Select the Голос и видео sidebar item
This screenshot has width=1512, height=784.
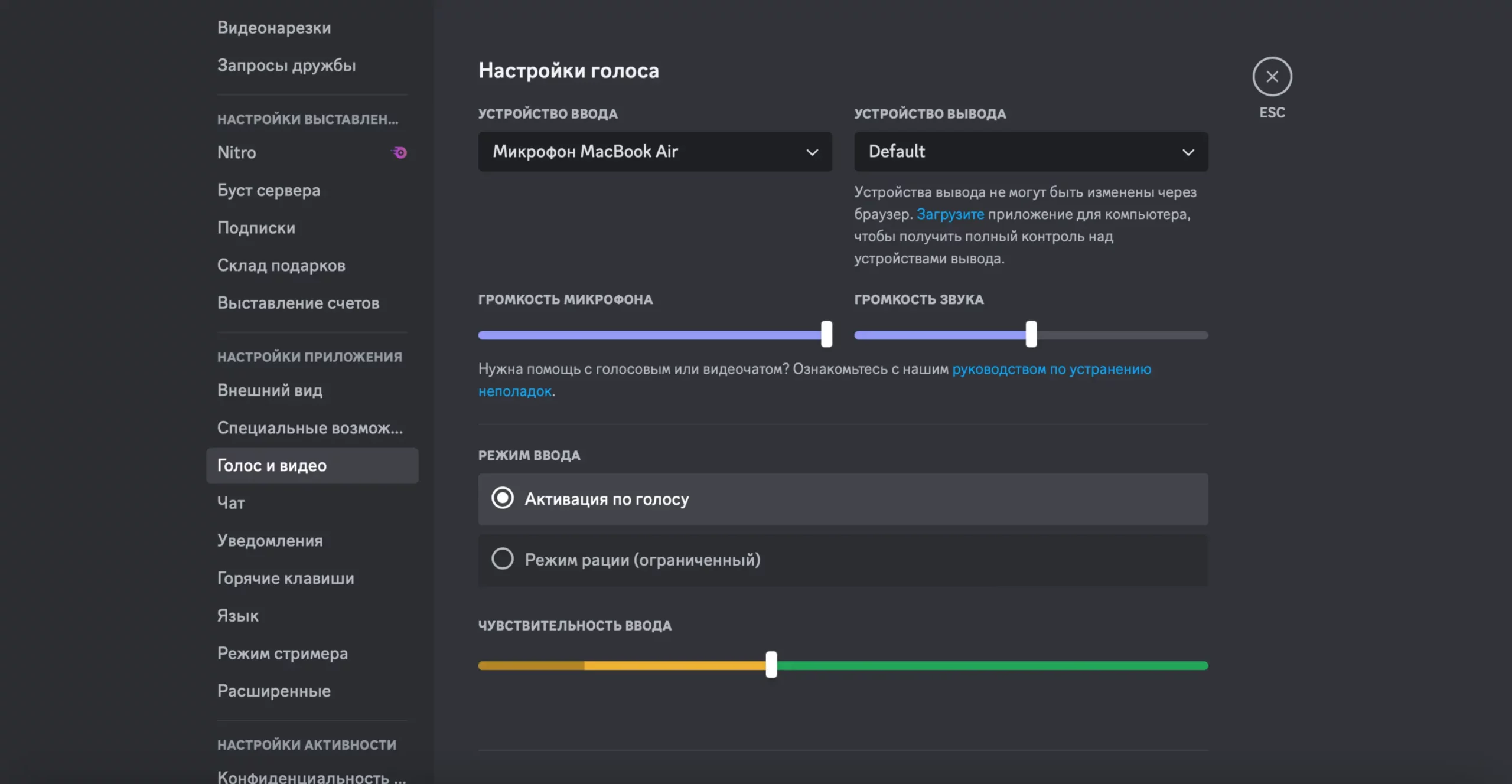pos(272,466)
